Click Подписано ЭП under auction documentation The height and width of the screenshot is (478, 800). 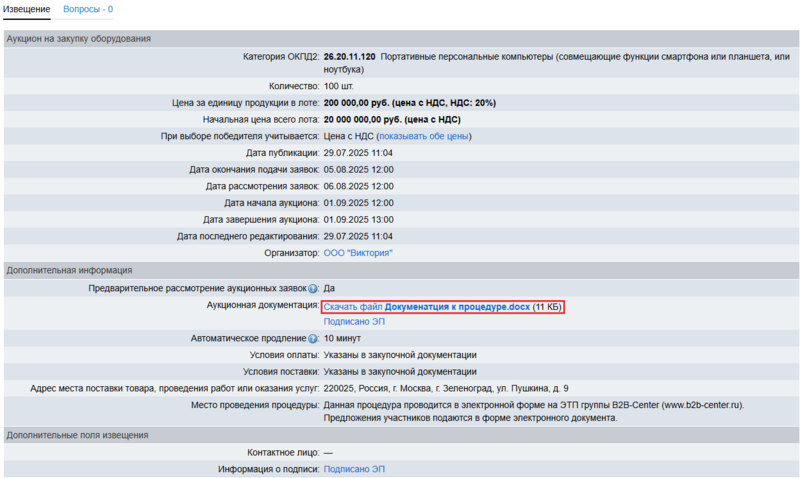click(354, 322)
